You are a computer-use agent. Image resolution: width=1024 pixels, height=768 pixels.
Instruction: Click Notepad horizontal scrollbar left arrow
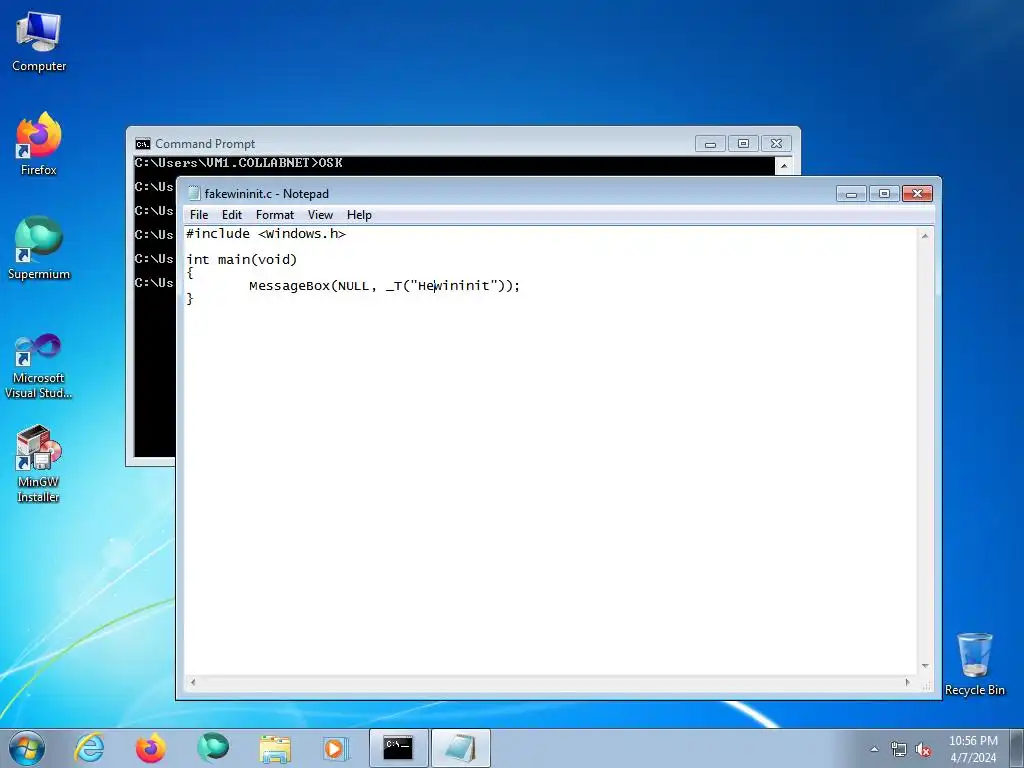(193, 682)
